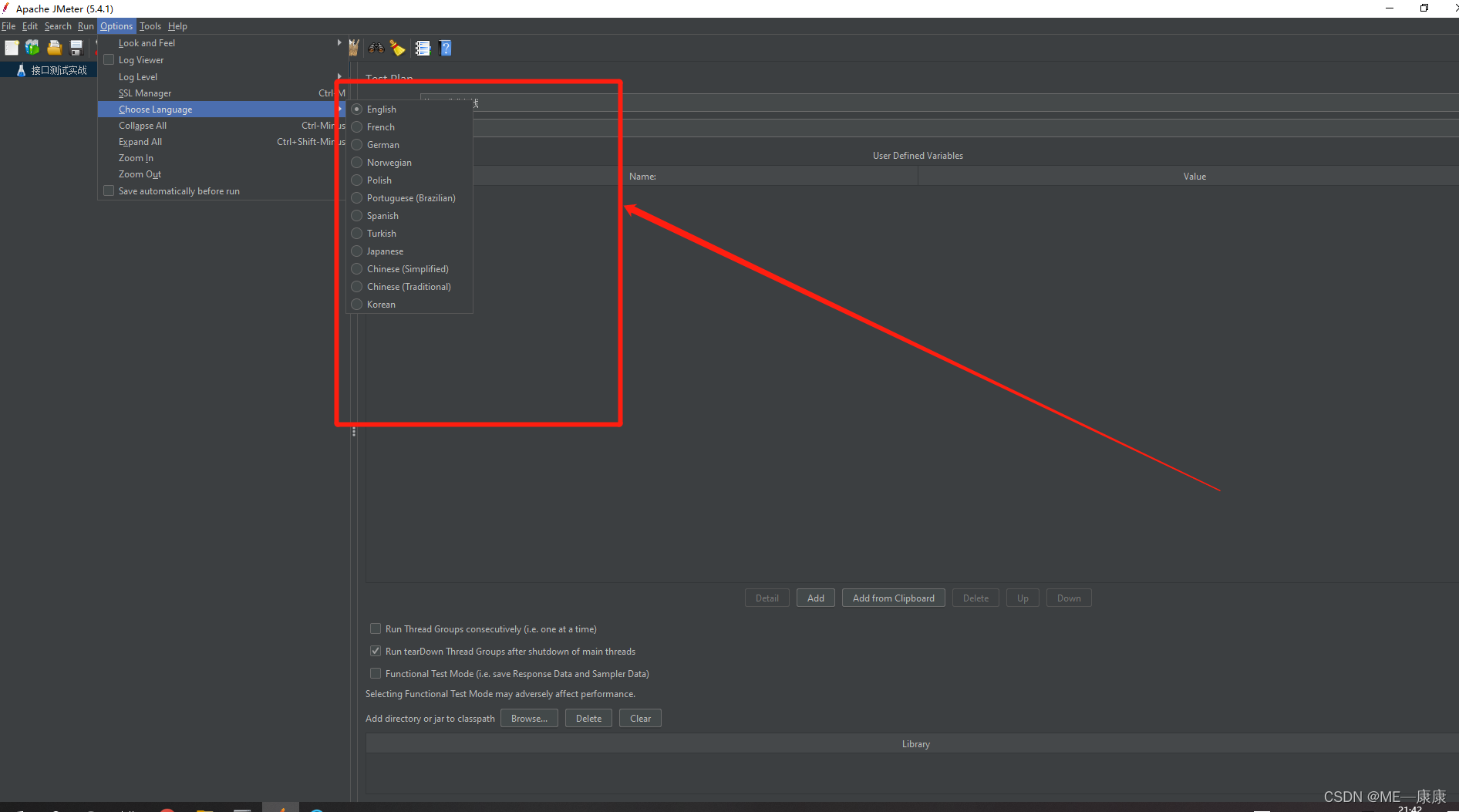Click the classpath Clear button
Image resolution: width=1459 pixels, height=812 pixels.
(640, 719)
